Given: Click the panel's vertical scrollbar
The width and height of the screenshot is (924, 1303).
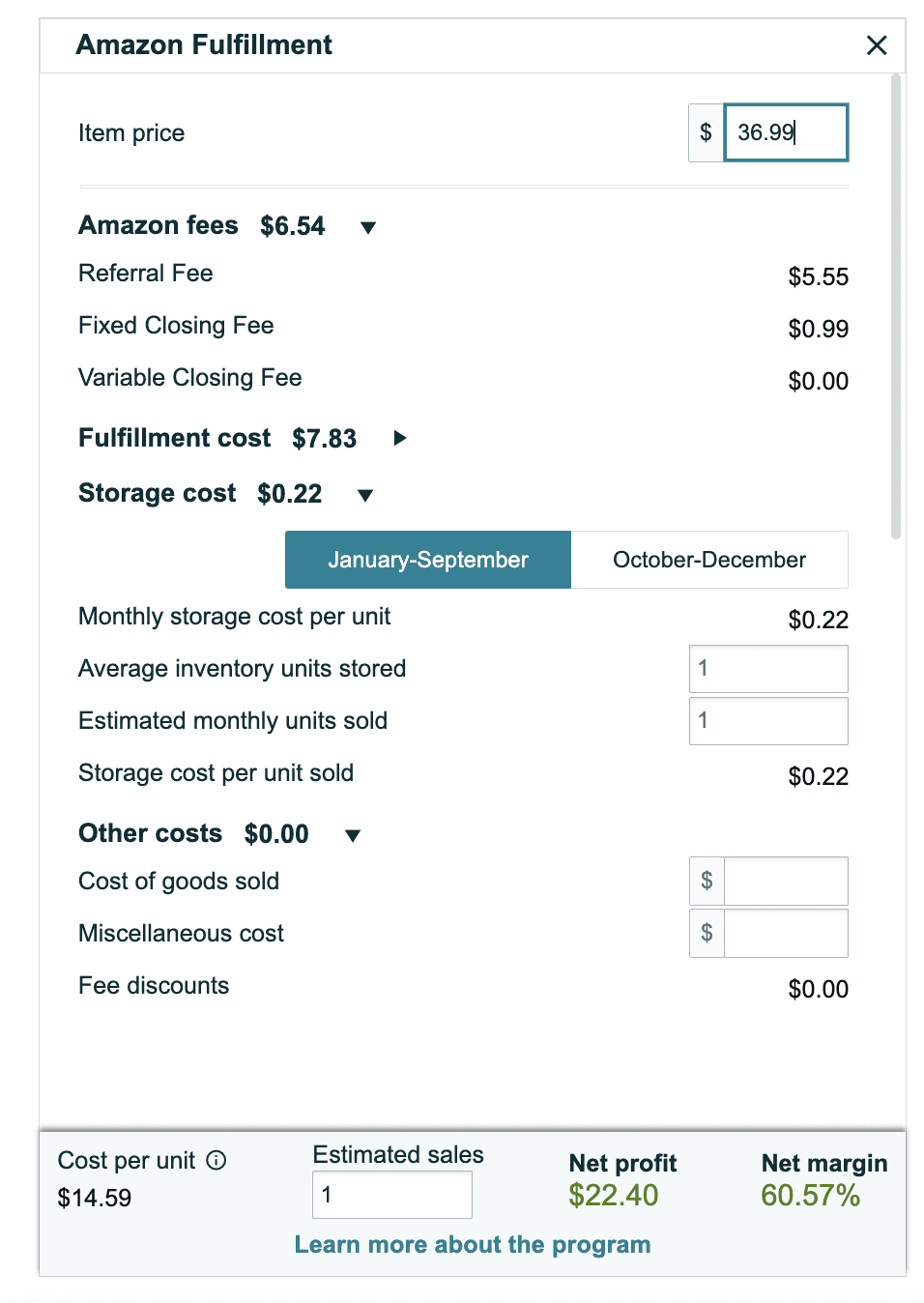Looking at the screenshot, I should [x=896, y=306].
